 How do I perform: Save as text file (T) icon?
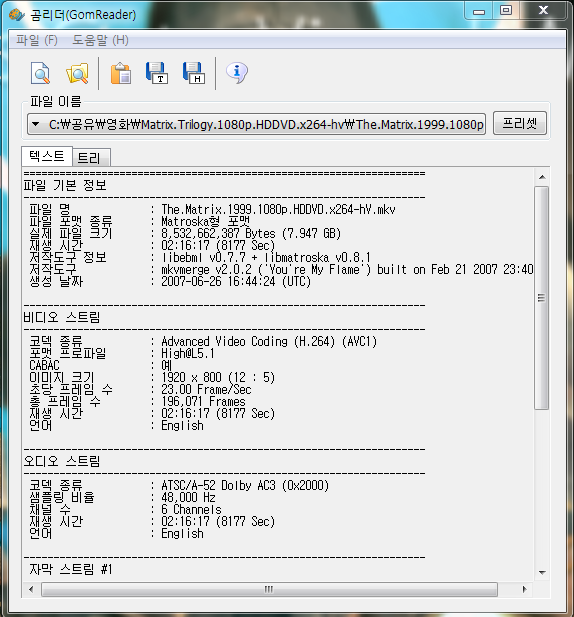(157, 73)
